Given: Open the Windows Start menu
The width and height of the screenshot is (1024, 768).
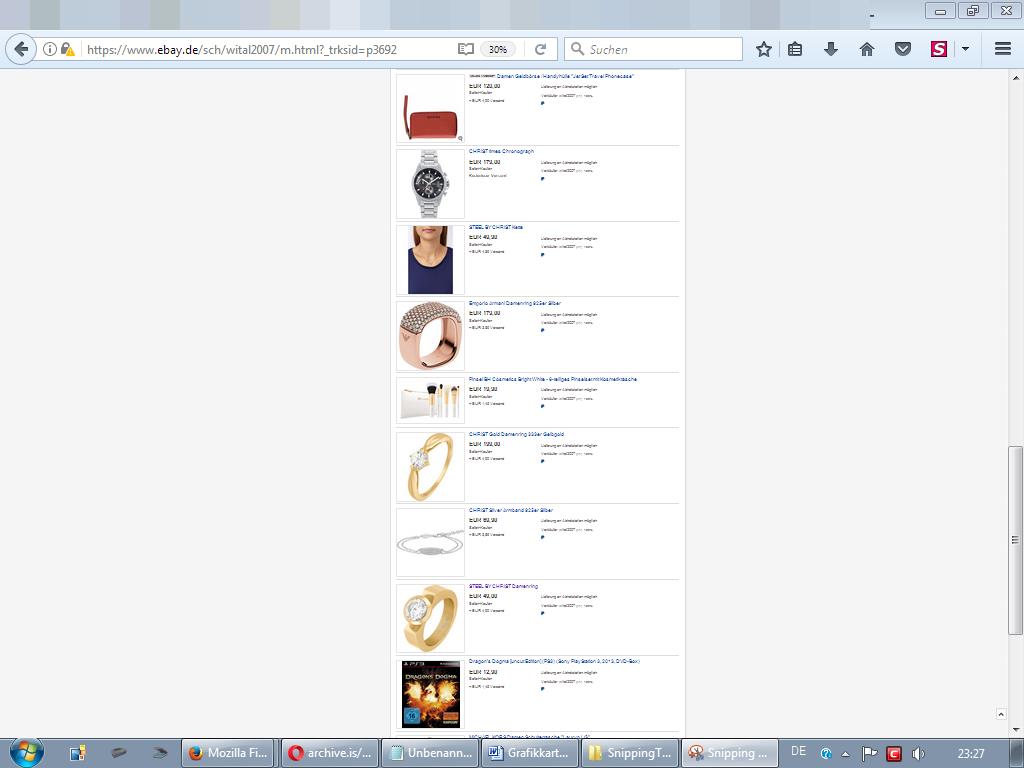Looking at the screenshot, I should [x=27, y=752].
